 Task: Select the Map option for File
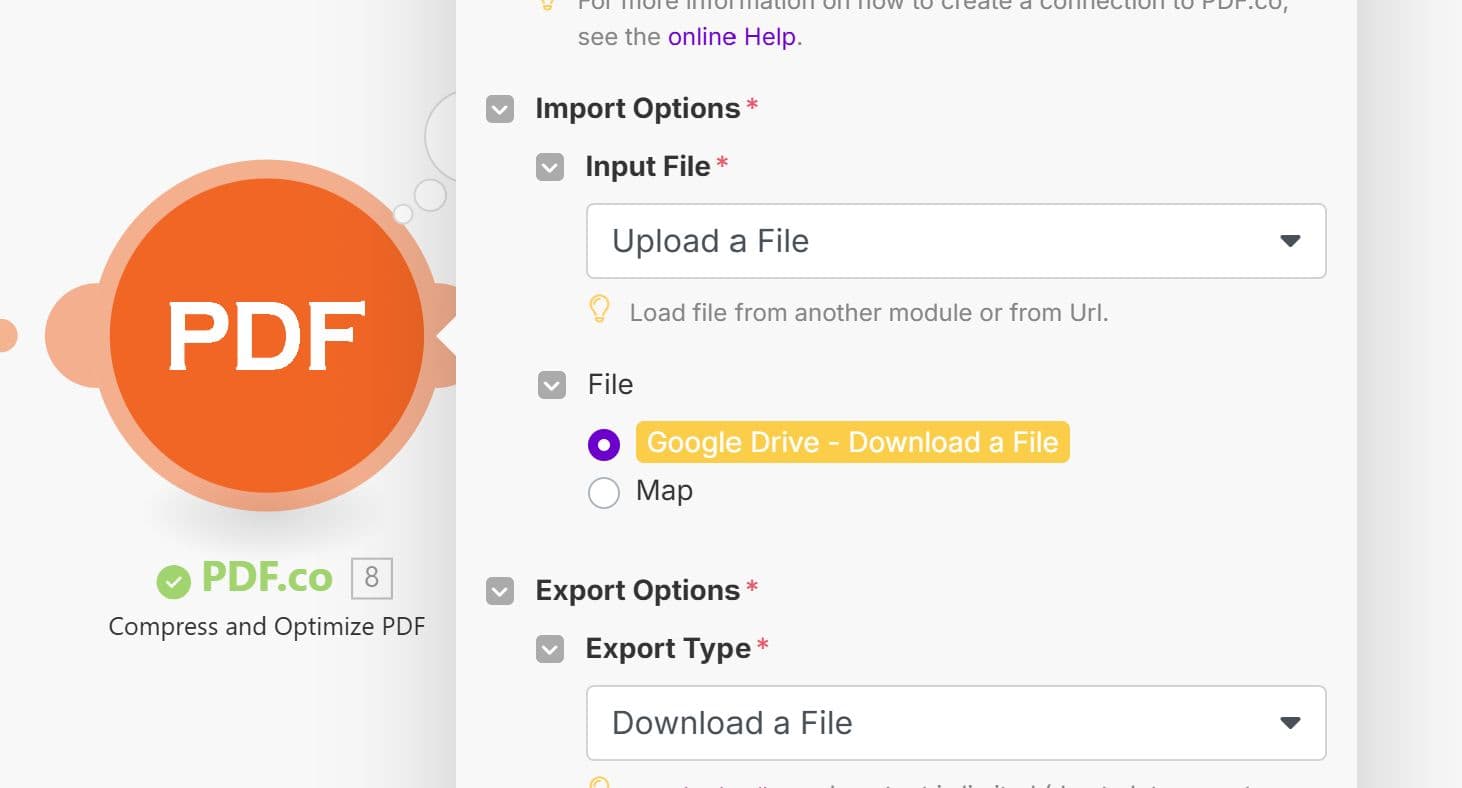pos(604,492)
